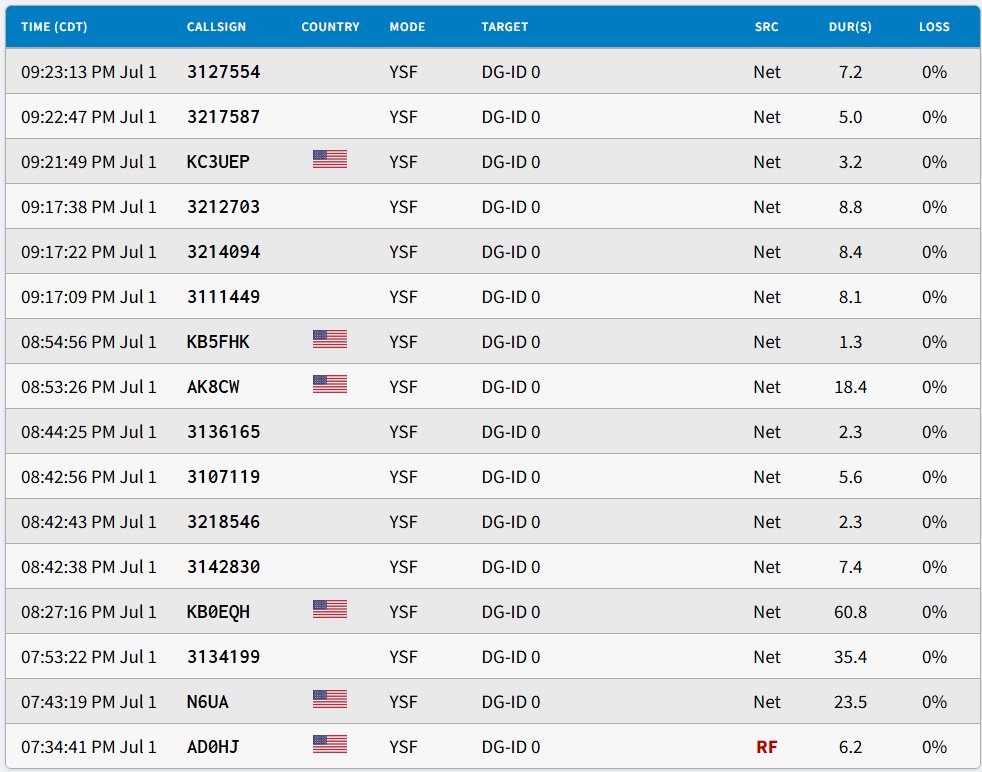Select timestamp 08:54:56 PM Jul 1

click(x=88, y=342)
